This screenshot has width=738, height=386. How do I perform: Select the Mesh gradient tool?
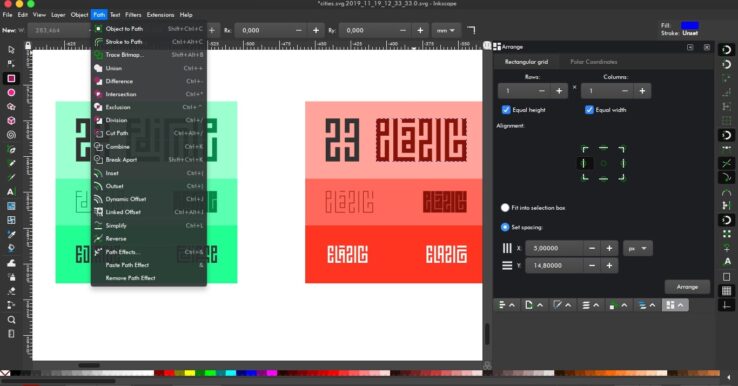(11, 220)
